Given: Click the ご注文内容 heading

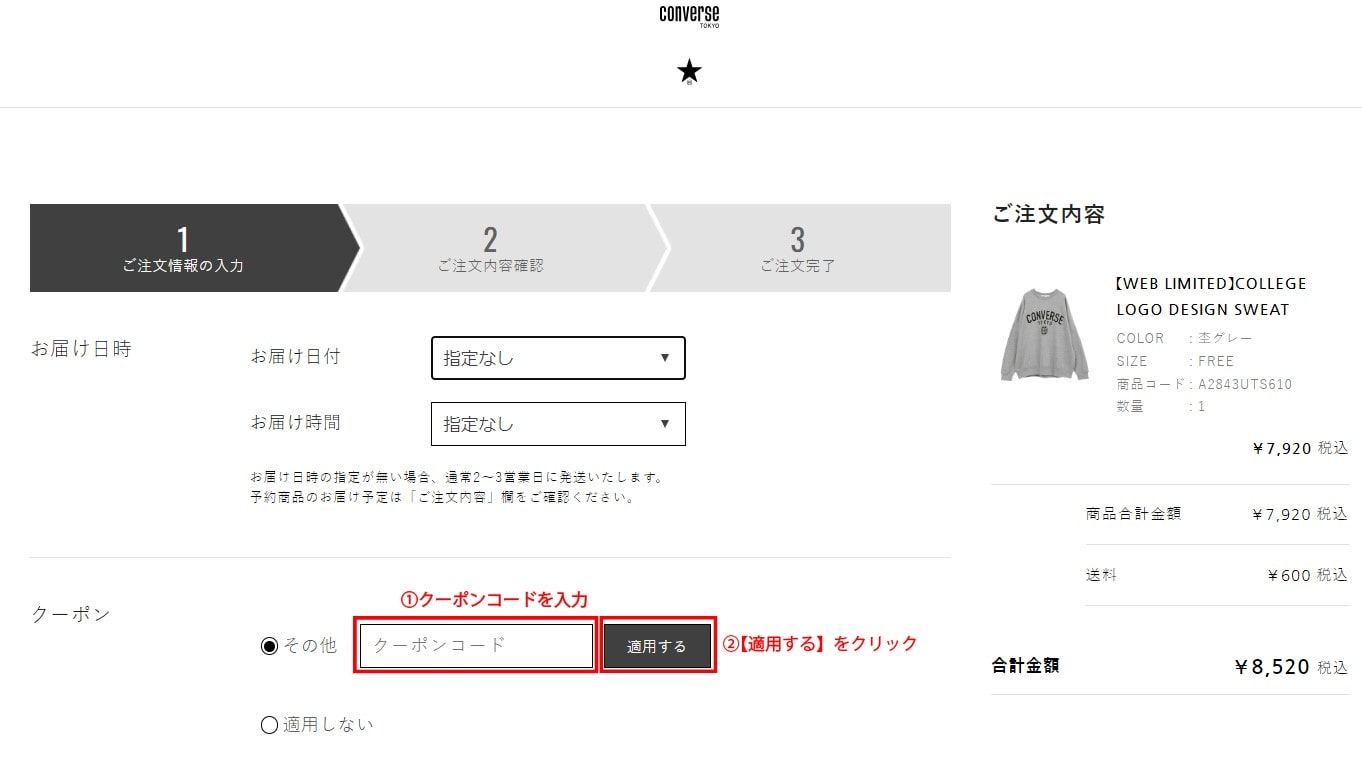Looking at the screenshot, I should 1048,214.
